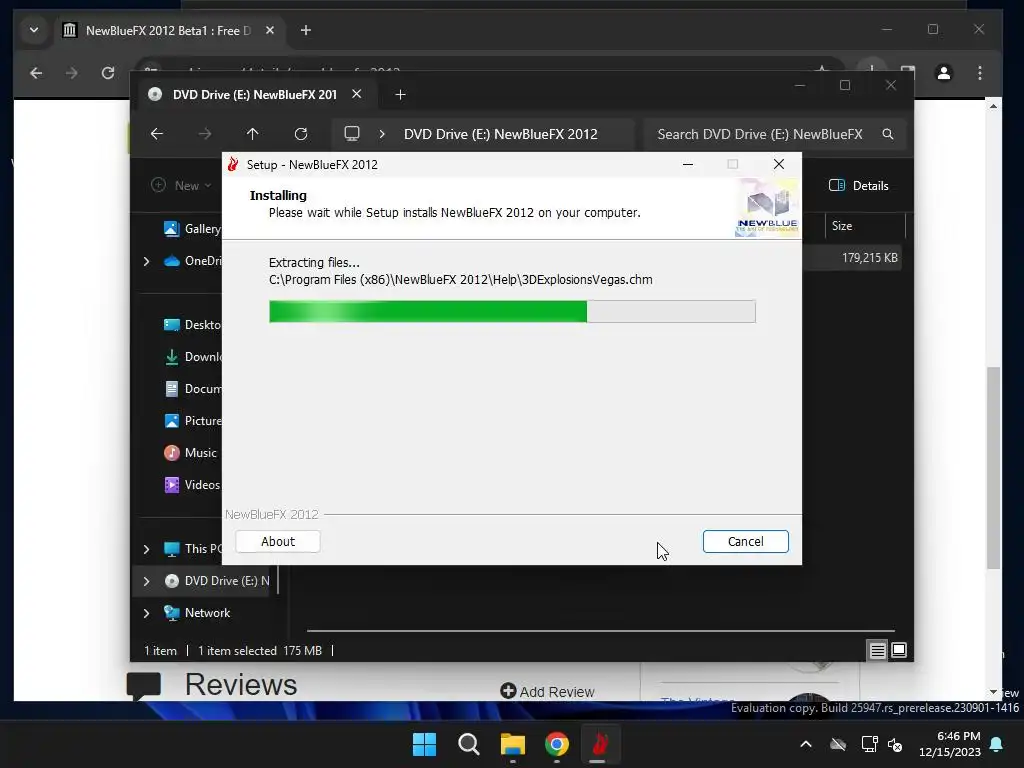The height and width of the screenshot is (768, 1024).
Task: Open Chrome tab search dropdown
Action: (x=34, y=30)
